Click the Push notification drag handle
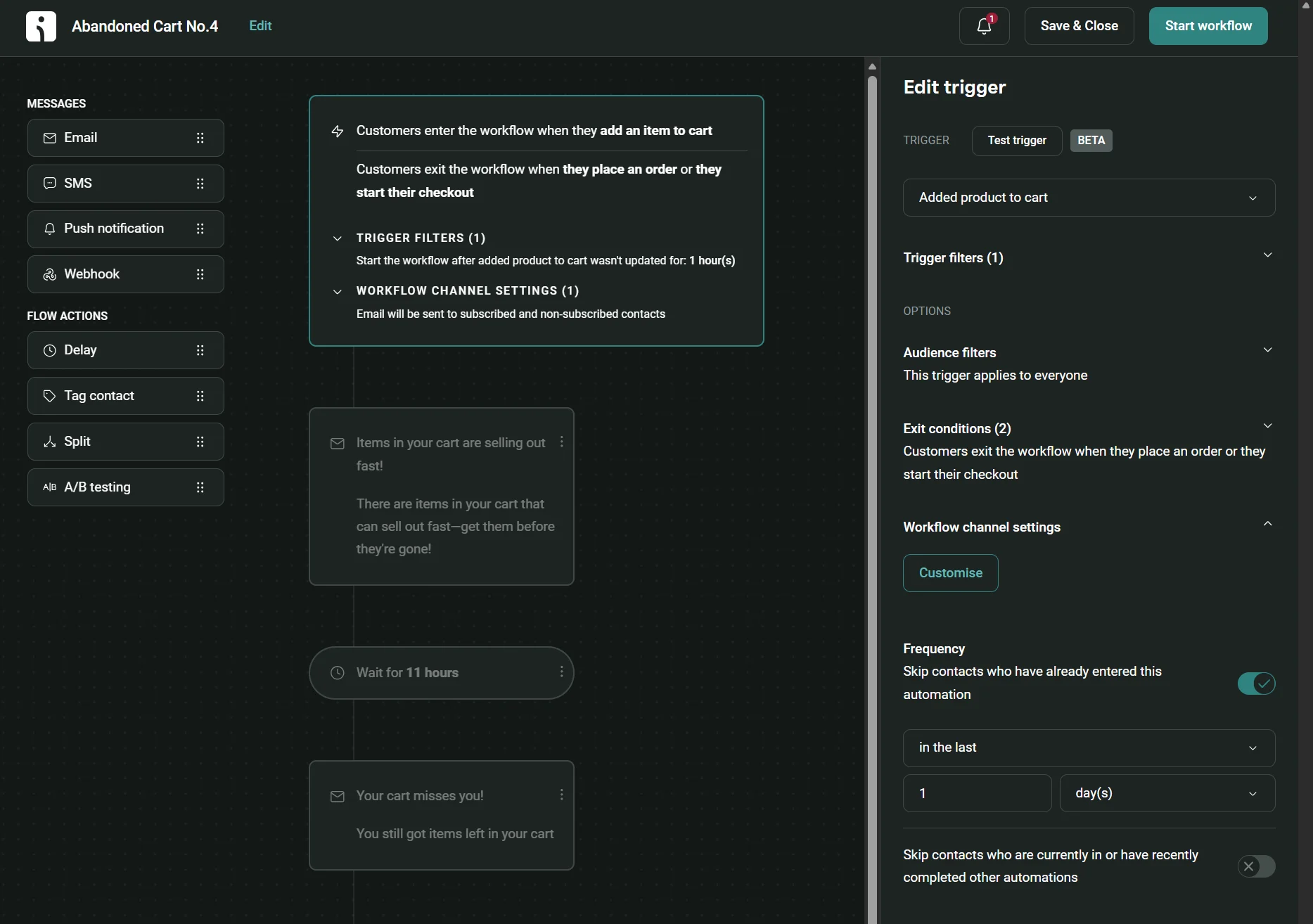 pos(200,229)
